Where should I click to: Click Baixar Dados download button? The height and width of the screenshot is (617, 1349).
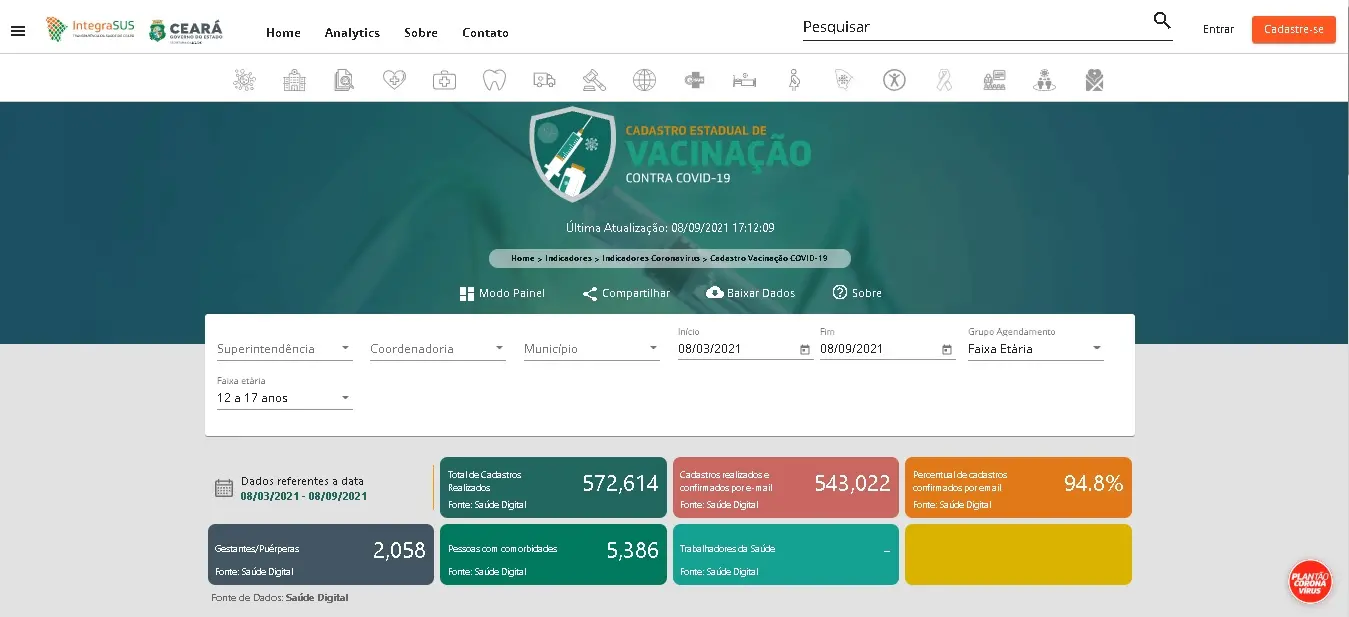coord(750,293)
